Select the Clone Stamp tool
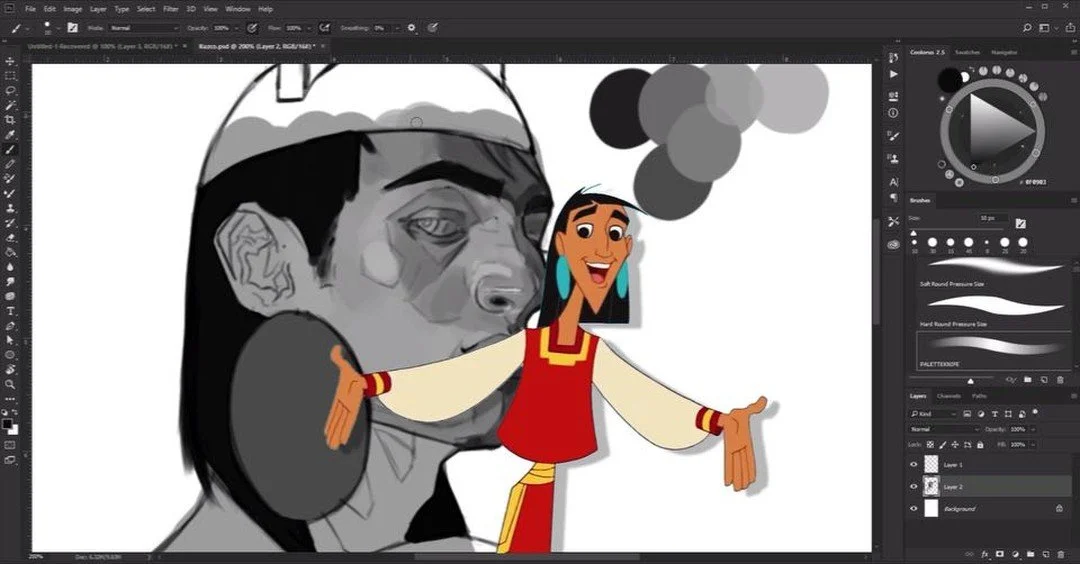Screen dimensions: 1080x564 coord(10,208)
